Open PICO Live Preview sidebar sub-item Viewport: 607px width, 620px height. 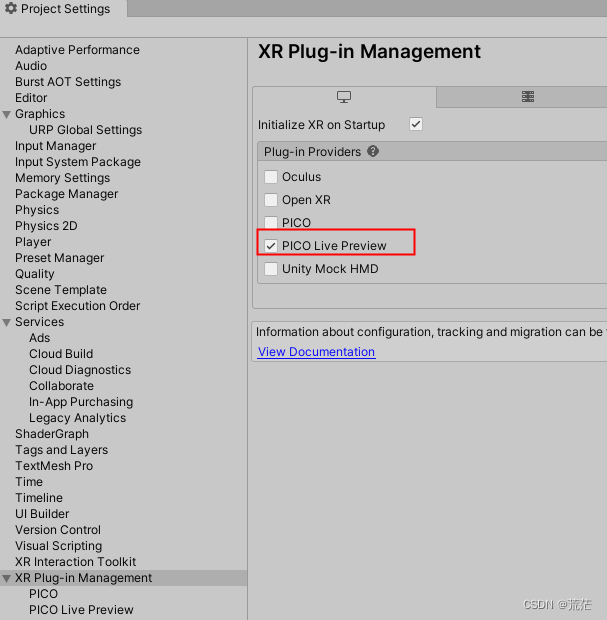tap(81, 610)
